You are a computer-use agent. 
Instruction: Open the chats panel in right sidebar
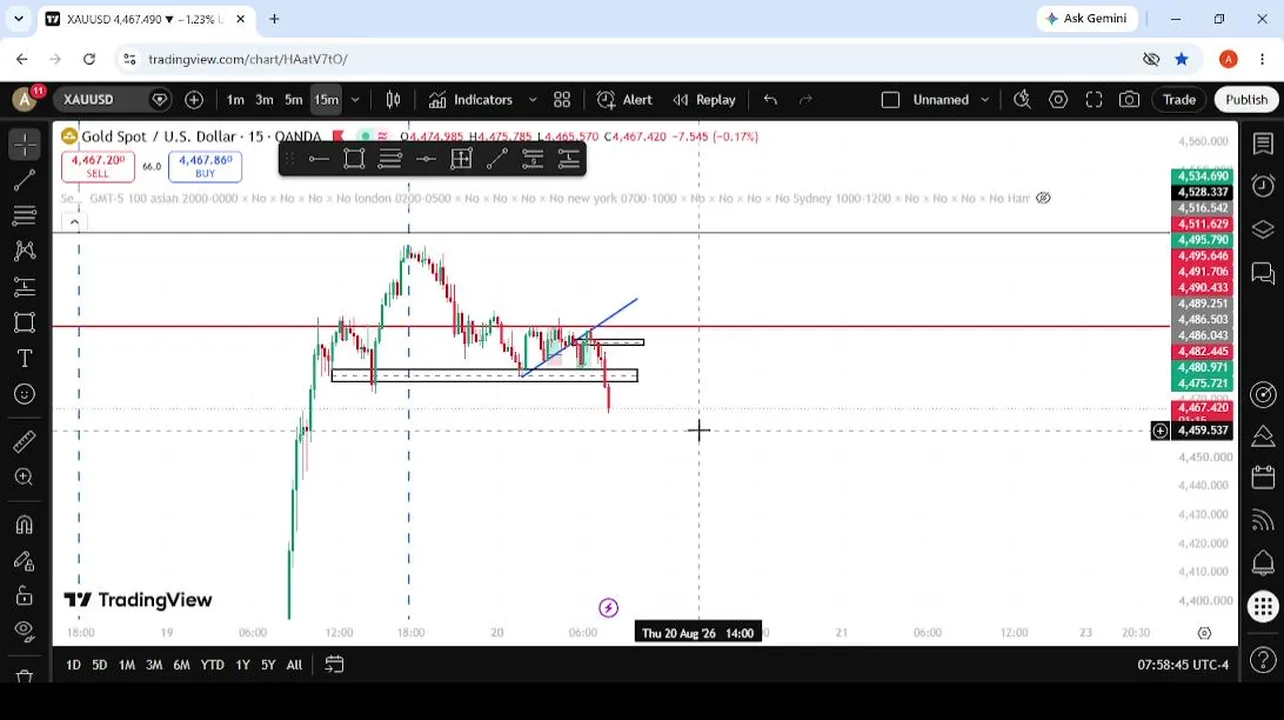coord(1263,272)
